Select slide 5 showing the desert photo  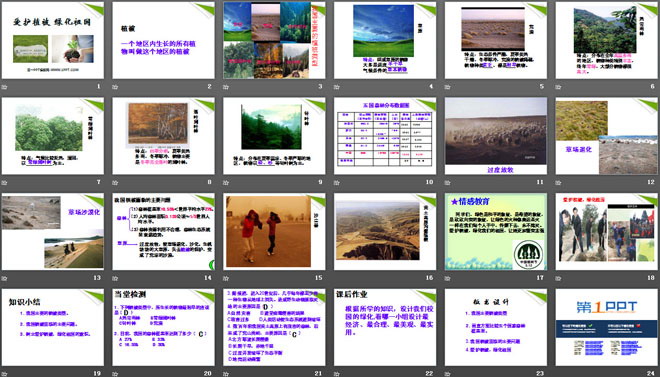496,40
